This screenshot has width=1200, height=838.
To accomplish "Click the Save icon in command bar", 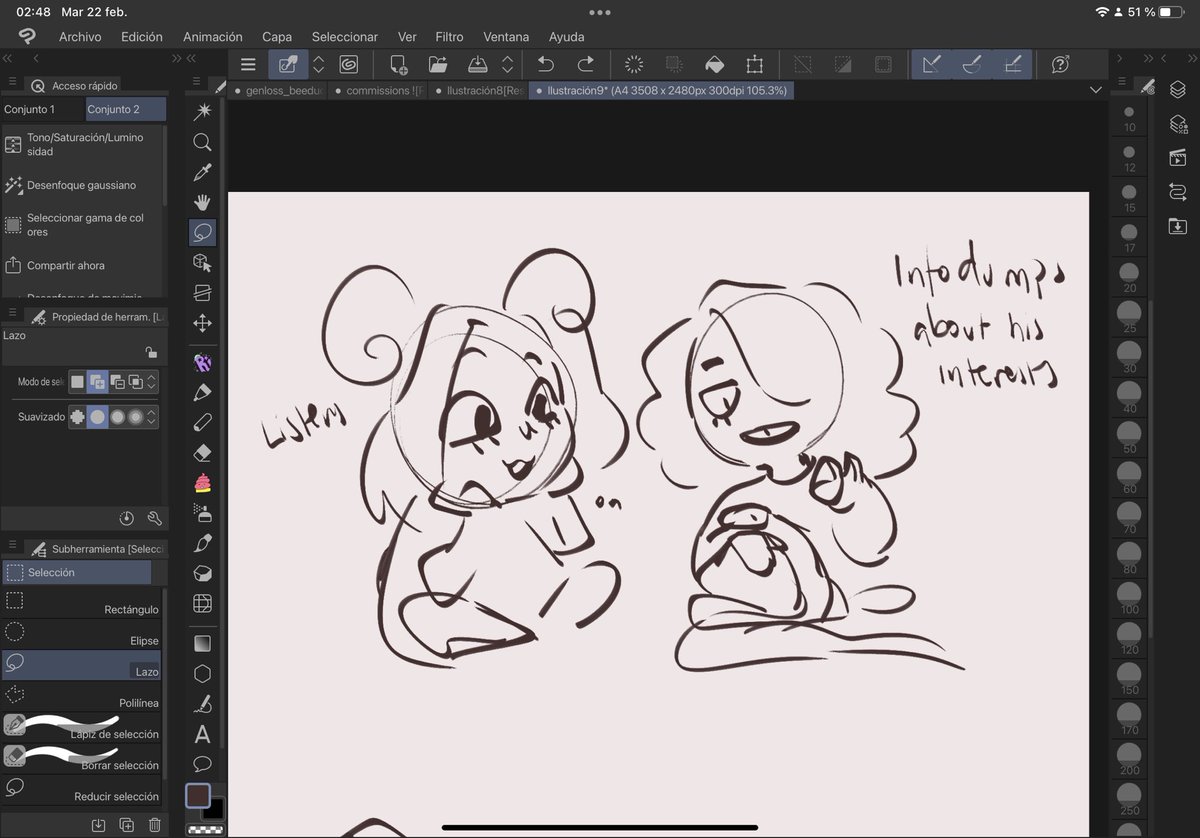I will tap(478, 65).
